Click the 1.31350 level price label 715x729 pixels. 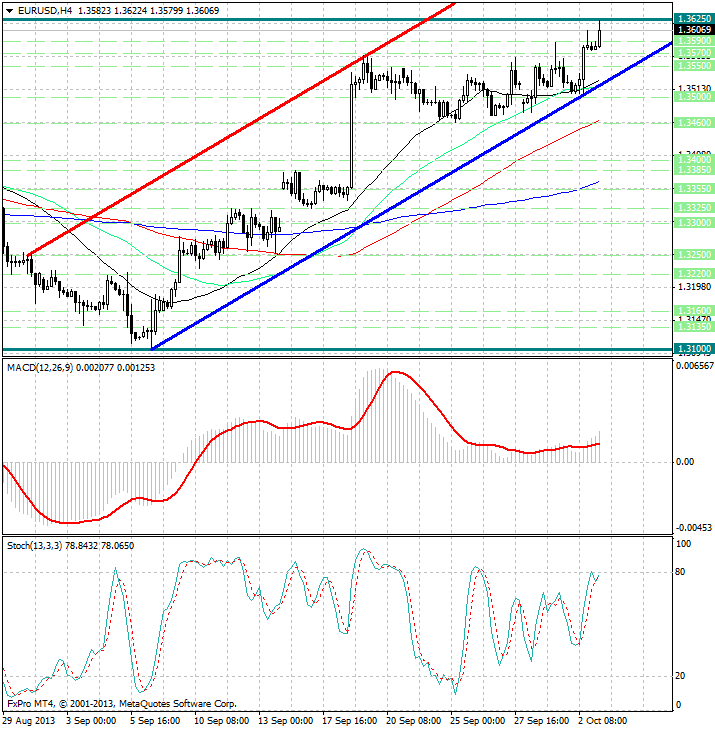(694, 327)
